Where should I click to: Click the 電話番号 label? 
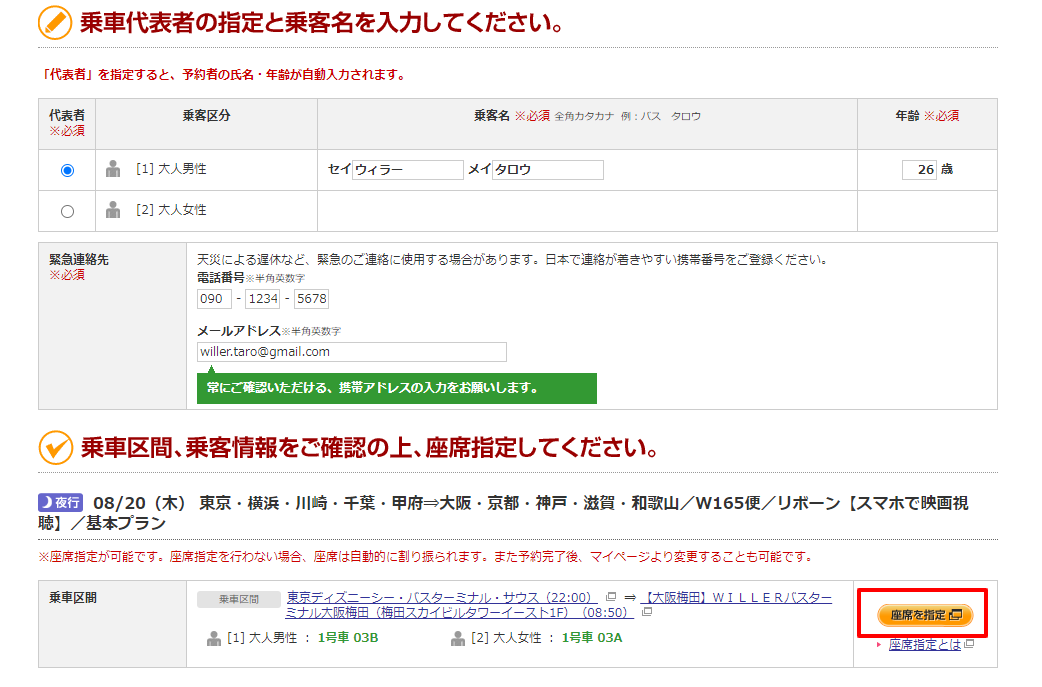[x=221, y=278]
